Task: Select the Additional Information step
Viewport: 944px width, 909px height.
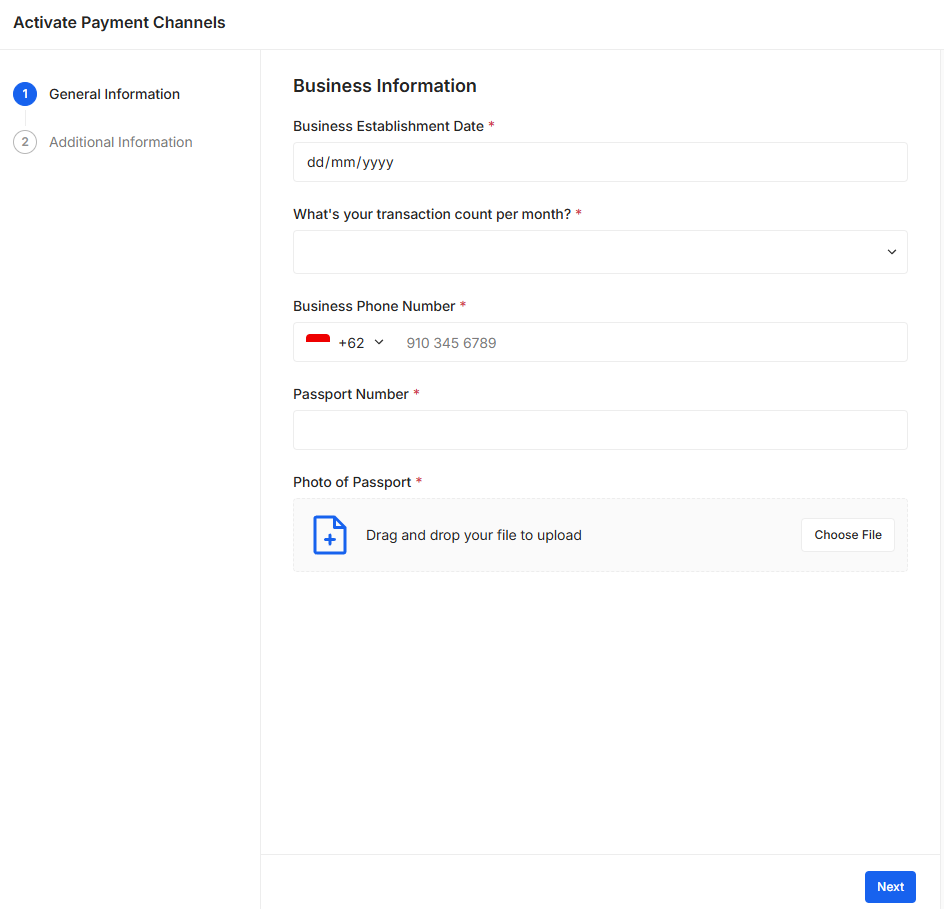Action: [x=120, y=141]
